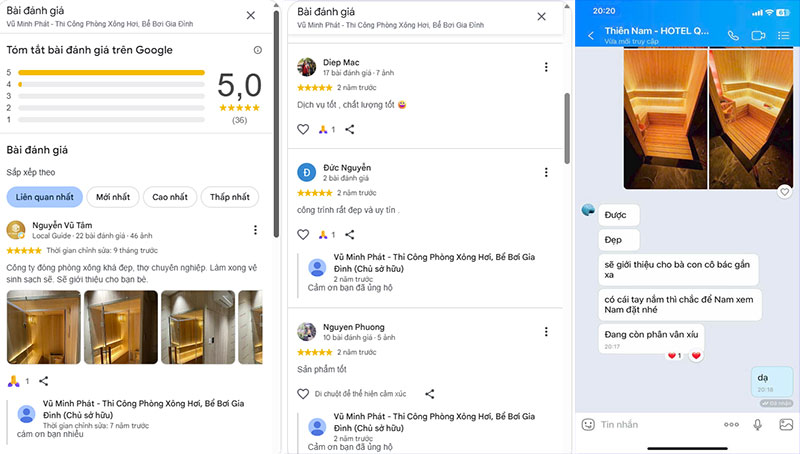800x454 pixels.
Task: Open more options dots in chat bar
Action: pos(731,424)
